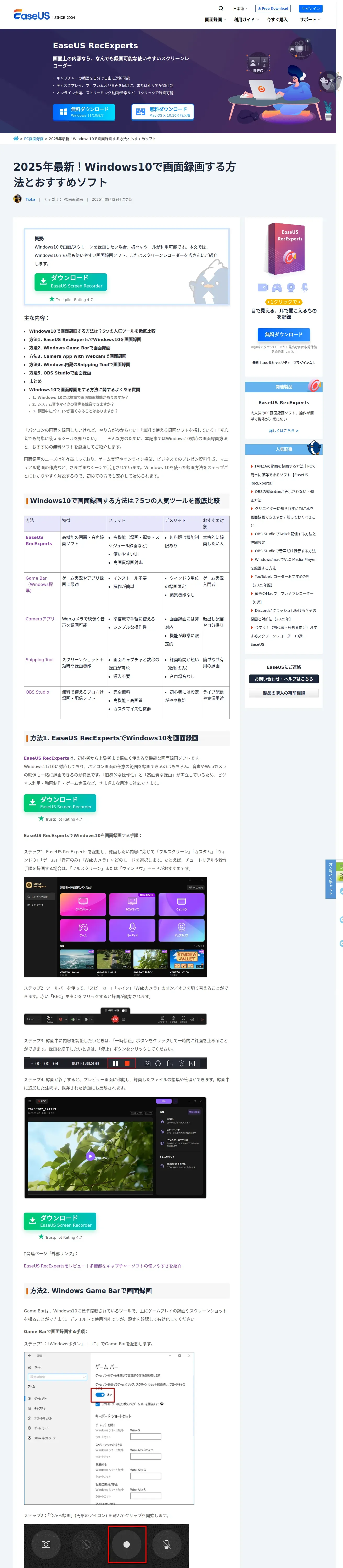Image resolution: width=343 pixels, height=1568 pixels.
Task: Open 最高のMacウェブカメラレコーダー article
Action: pos(283,597)
